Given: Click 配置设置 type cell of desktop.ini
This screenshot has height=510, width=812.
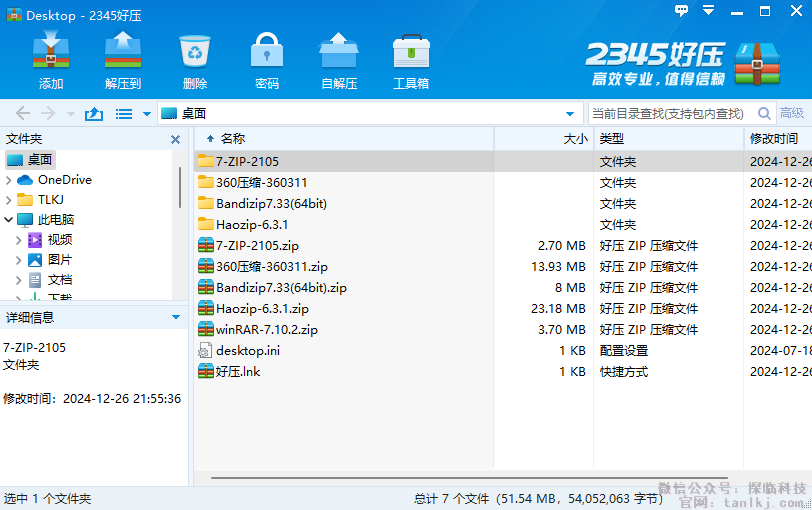Looking at the screenshot, I should [624, 351].
